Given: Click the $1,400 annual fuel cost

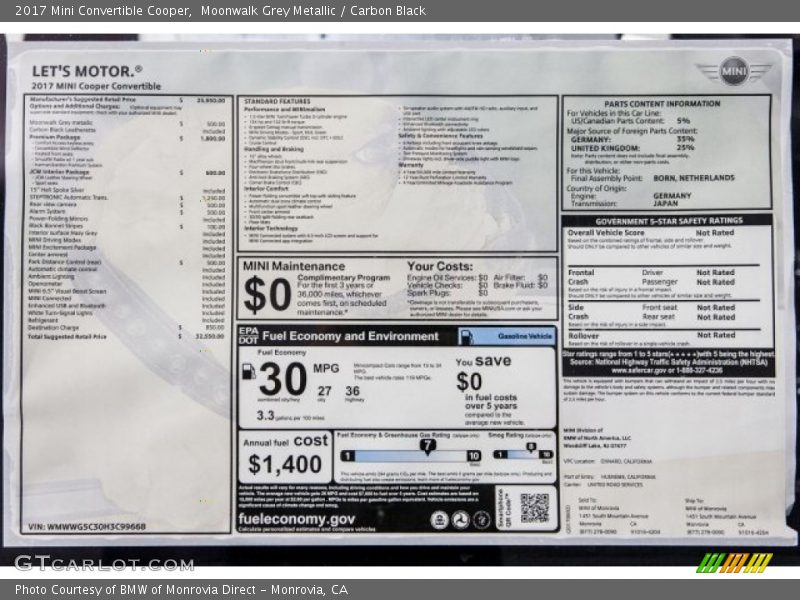Looking at the screenshot, I should (x=285, y=464).
